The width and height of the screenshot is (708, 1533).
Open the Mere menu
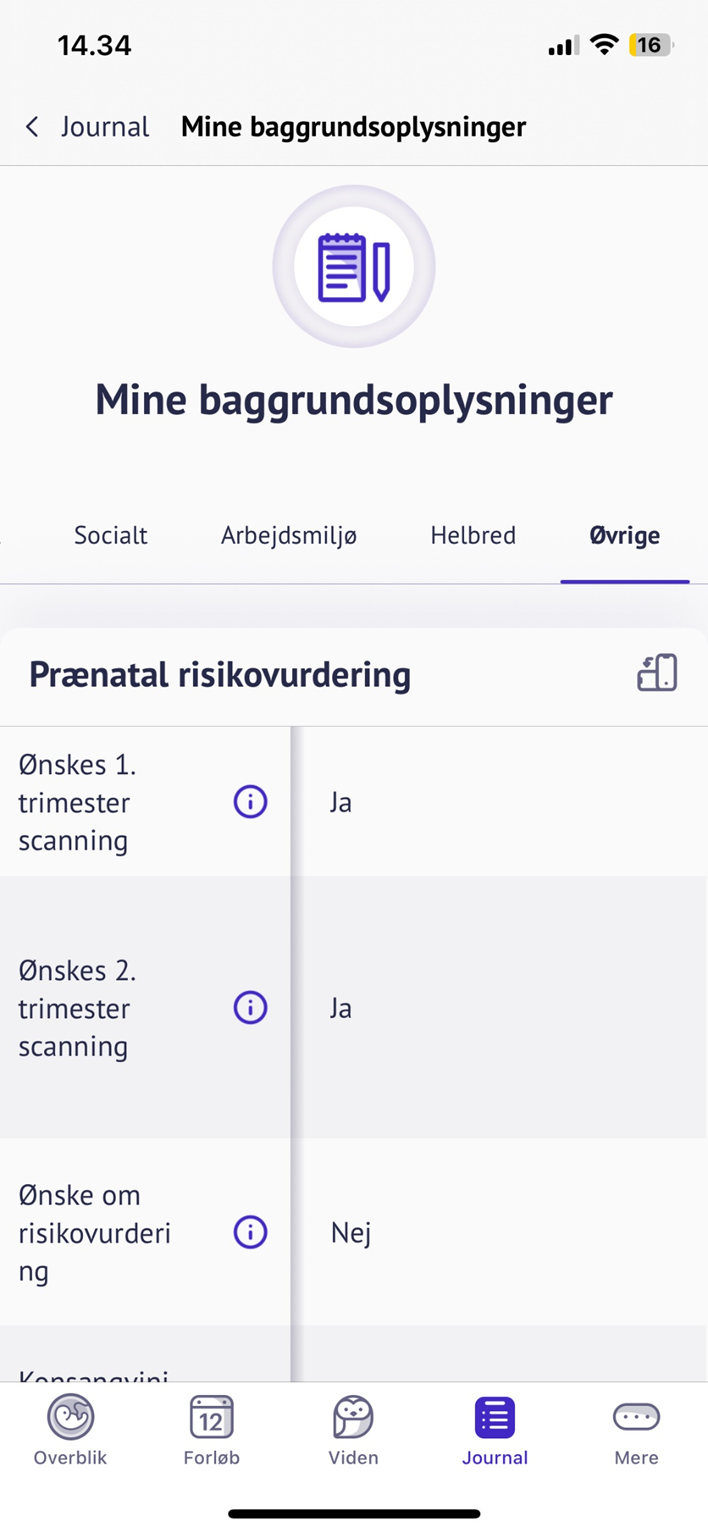[636, 1430]
